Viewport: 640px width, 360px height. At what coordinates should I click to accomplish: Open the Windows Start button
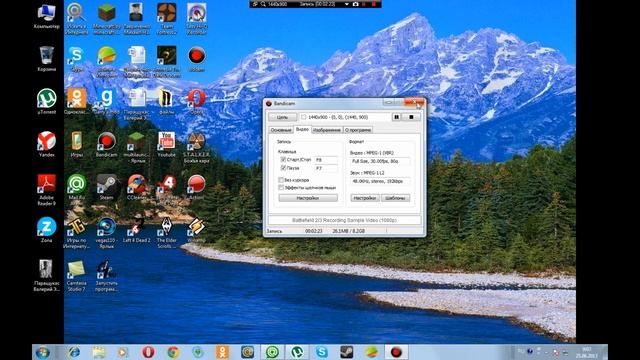tap(42, 352)
